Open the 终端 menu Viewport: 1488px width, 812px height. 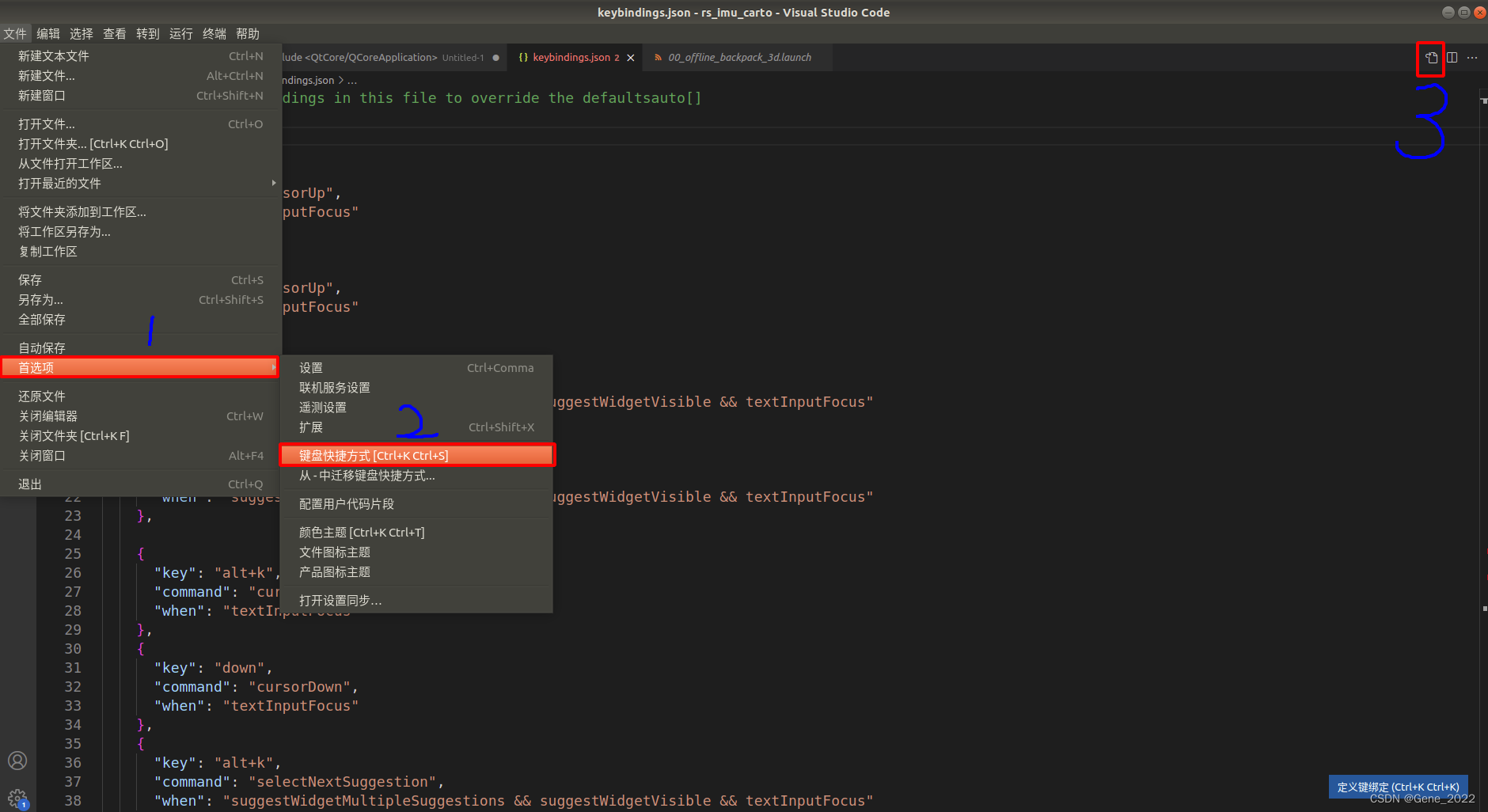coord(214,34)
